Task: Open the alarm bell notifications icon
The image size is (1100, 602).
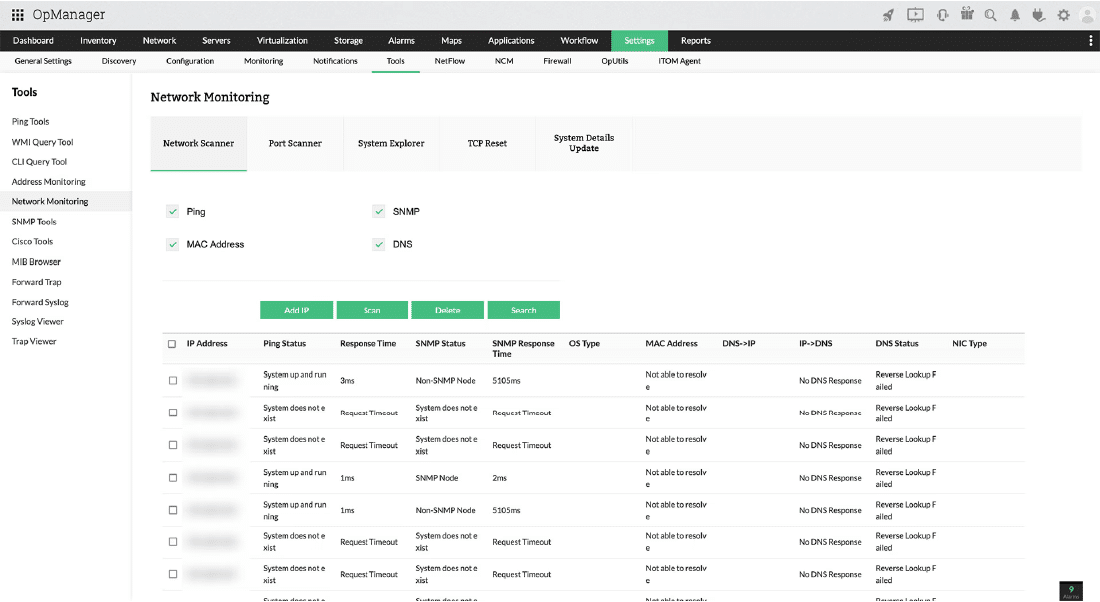Action: pyautogui.click(x=1015, y=15)
